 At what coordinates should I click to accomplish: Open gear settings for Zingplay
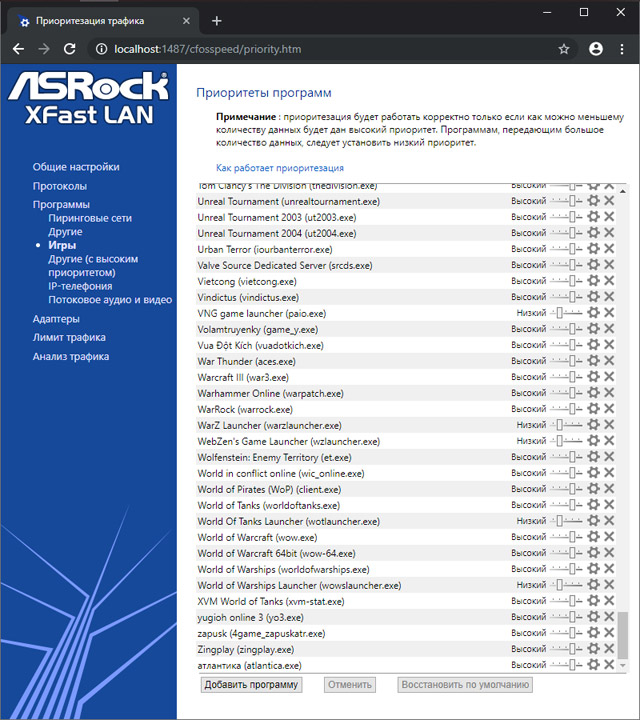pos(594,649)
